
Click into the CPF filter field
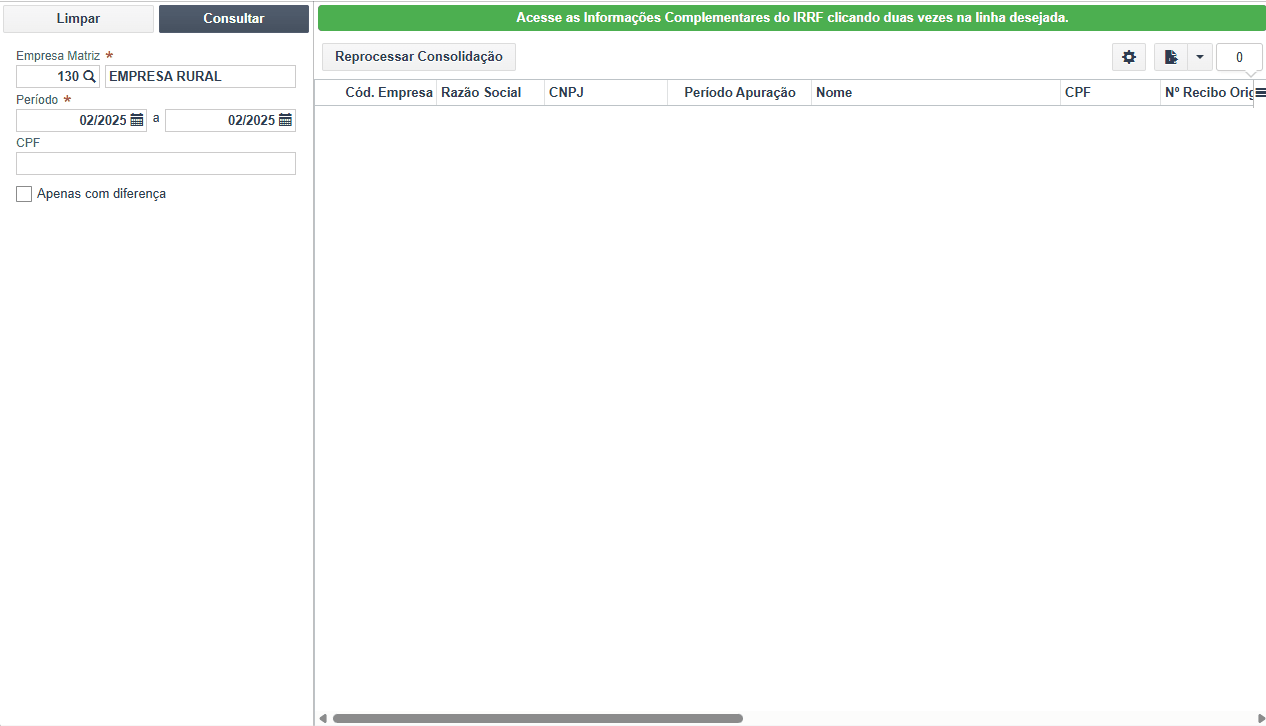[156, 163]
